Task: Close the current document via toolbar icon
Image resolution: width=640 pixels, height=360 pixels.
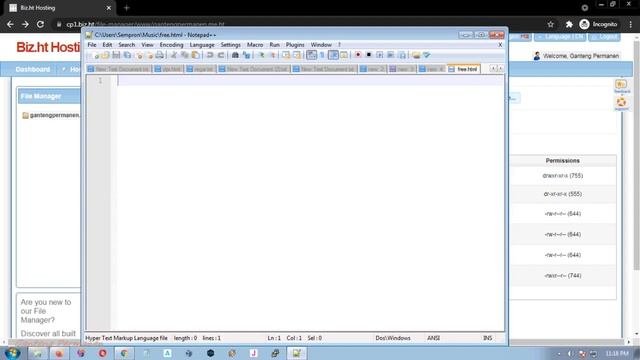Action: (x=139, y=55)
